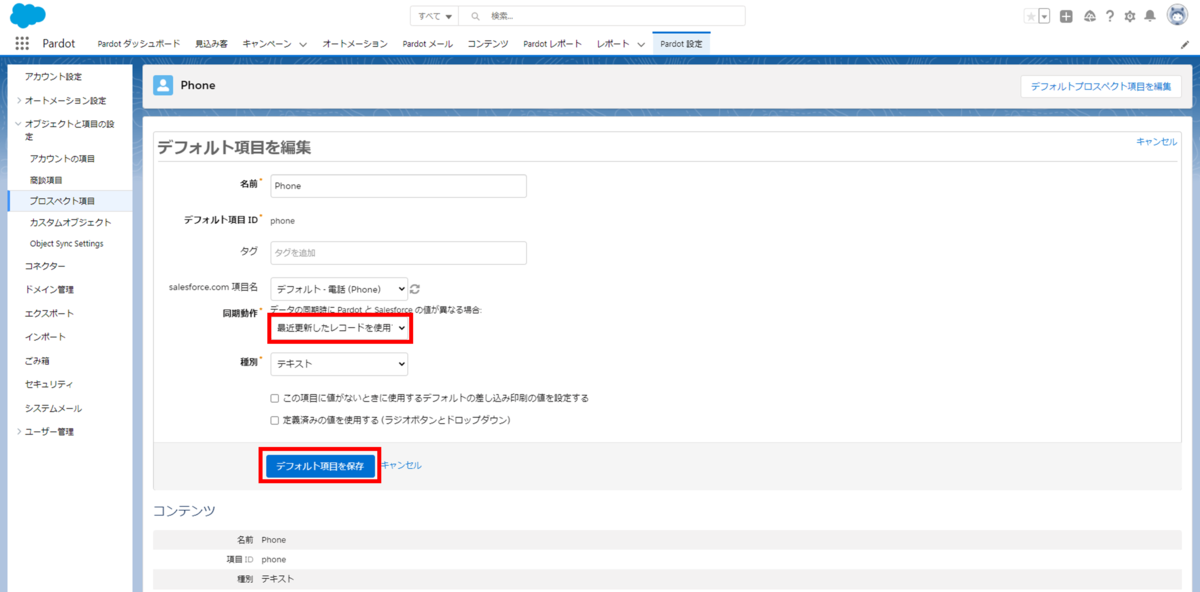The height and width of the screenshot is (592, 1200).
Task: Open the 見込み客 tab
Action: click(x=211, y=44)
